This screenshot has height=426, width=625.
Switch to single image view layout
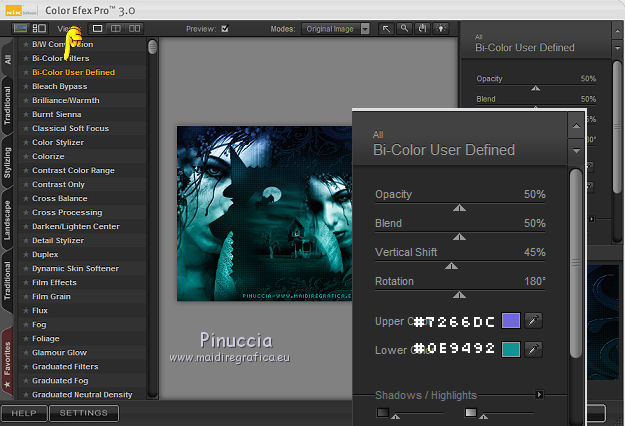(x=98, y=29)
